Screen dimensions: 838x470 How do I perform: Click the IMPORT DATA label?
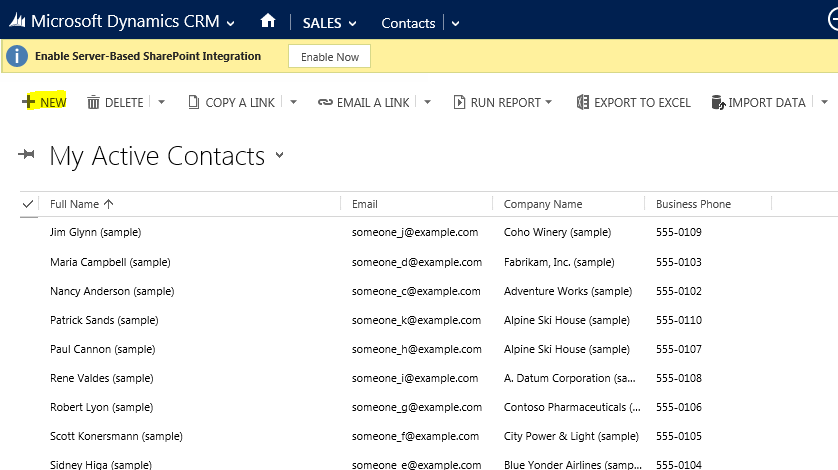click(767, 102)
